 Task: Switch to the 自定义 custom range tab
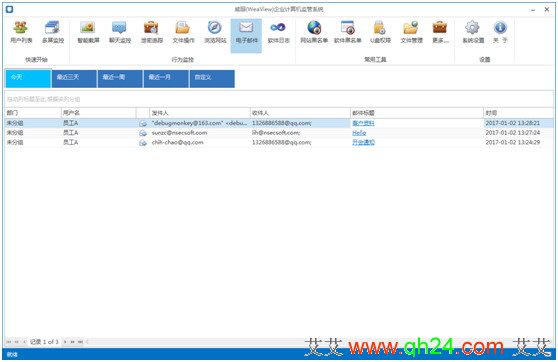coord(212,79)
